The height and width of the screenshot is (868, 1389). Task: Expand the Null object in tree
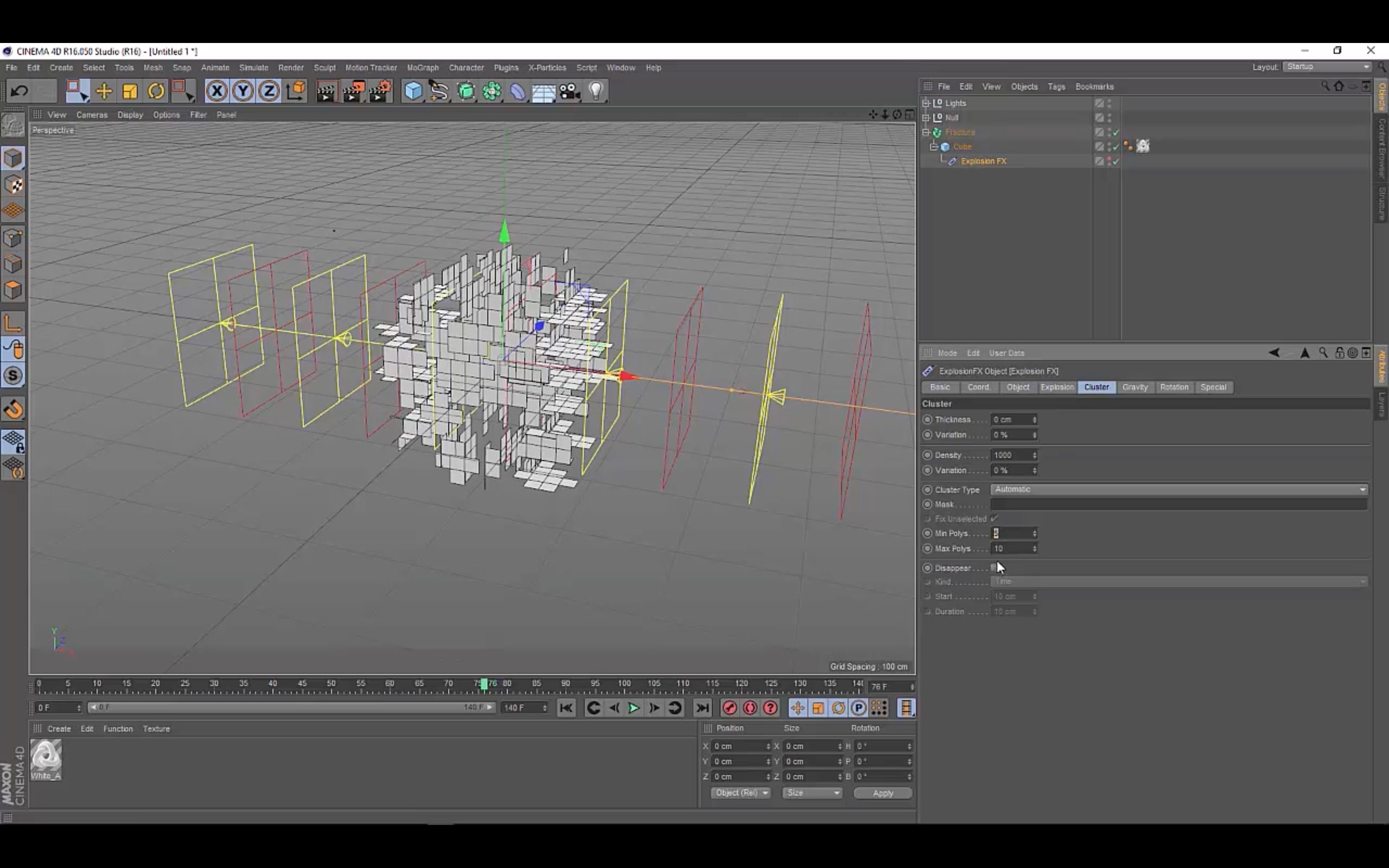(x=925, y=118)
